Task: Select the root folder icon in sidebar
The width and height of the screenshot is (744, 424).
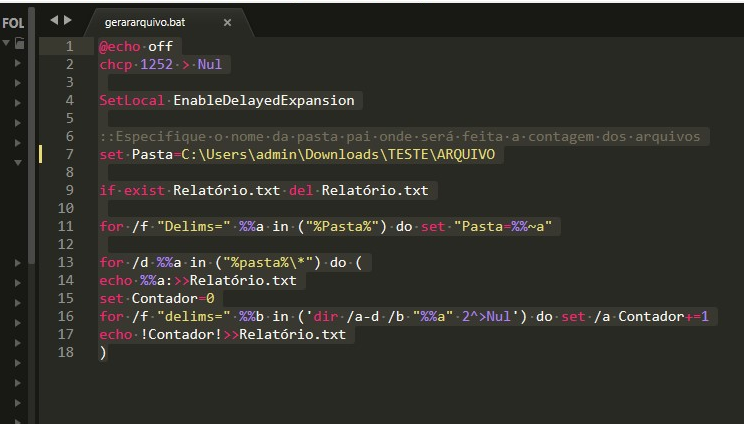Action: tap(19, 43)
